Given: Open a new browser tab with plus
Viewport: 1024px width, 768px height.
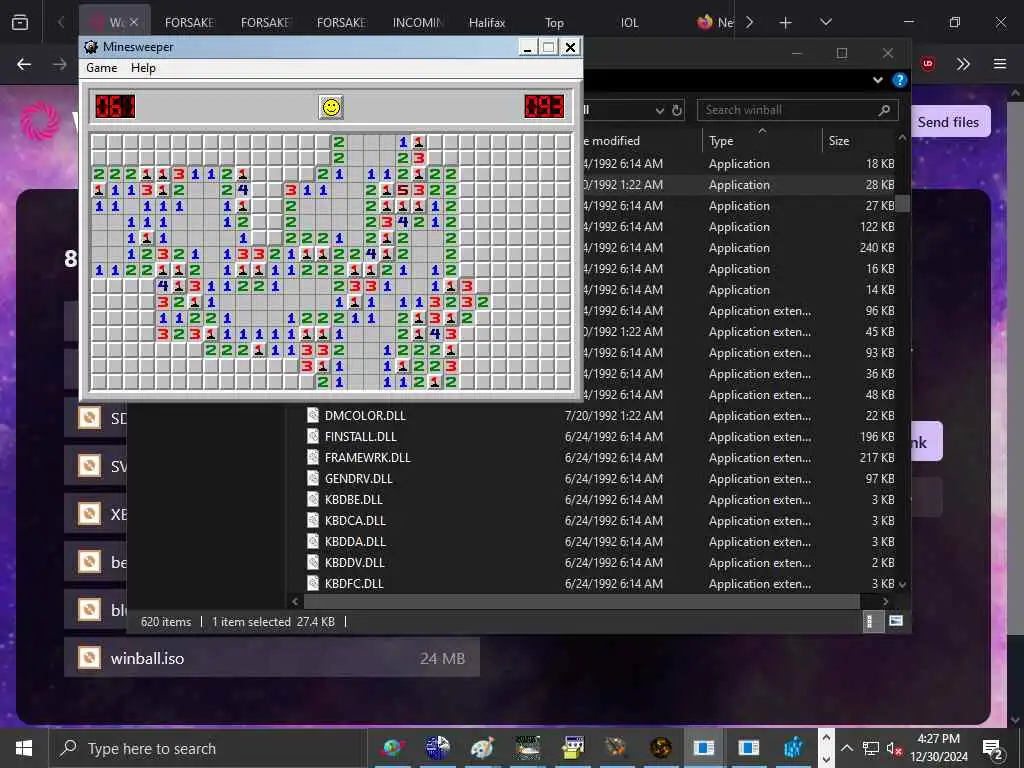Looking at the screenshot, I should [786, 23].
